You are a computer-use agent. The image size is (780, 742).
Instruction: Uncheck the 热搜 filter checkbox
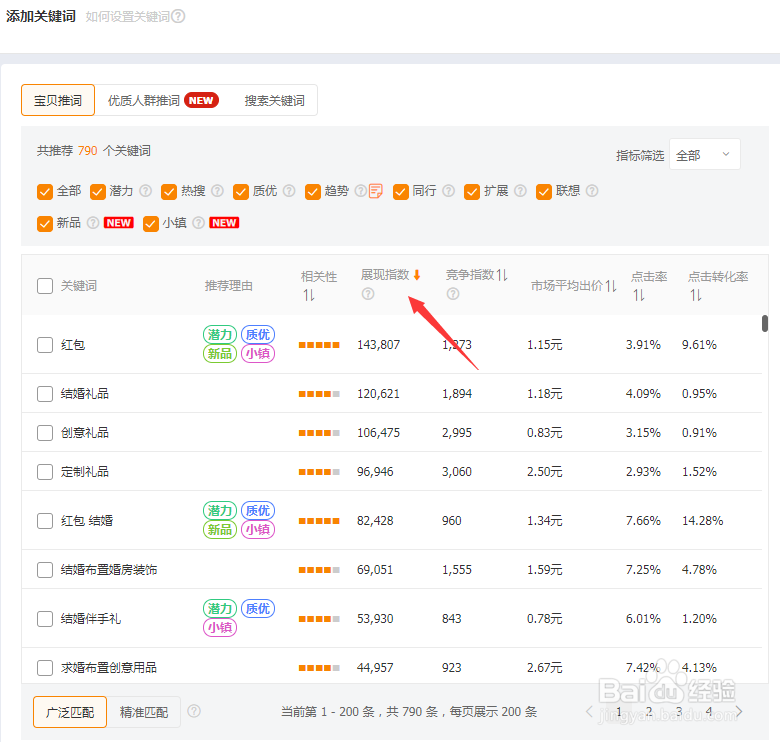click(x=169, y=191)
